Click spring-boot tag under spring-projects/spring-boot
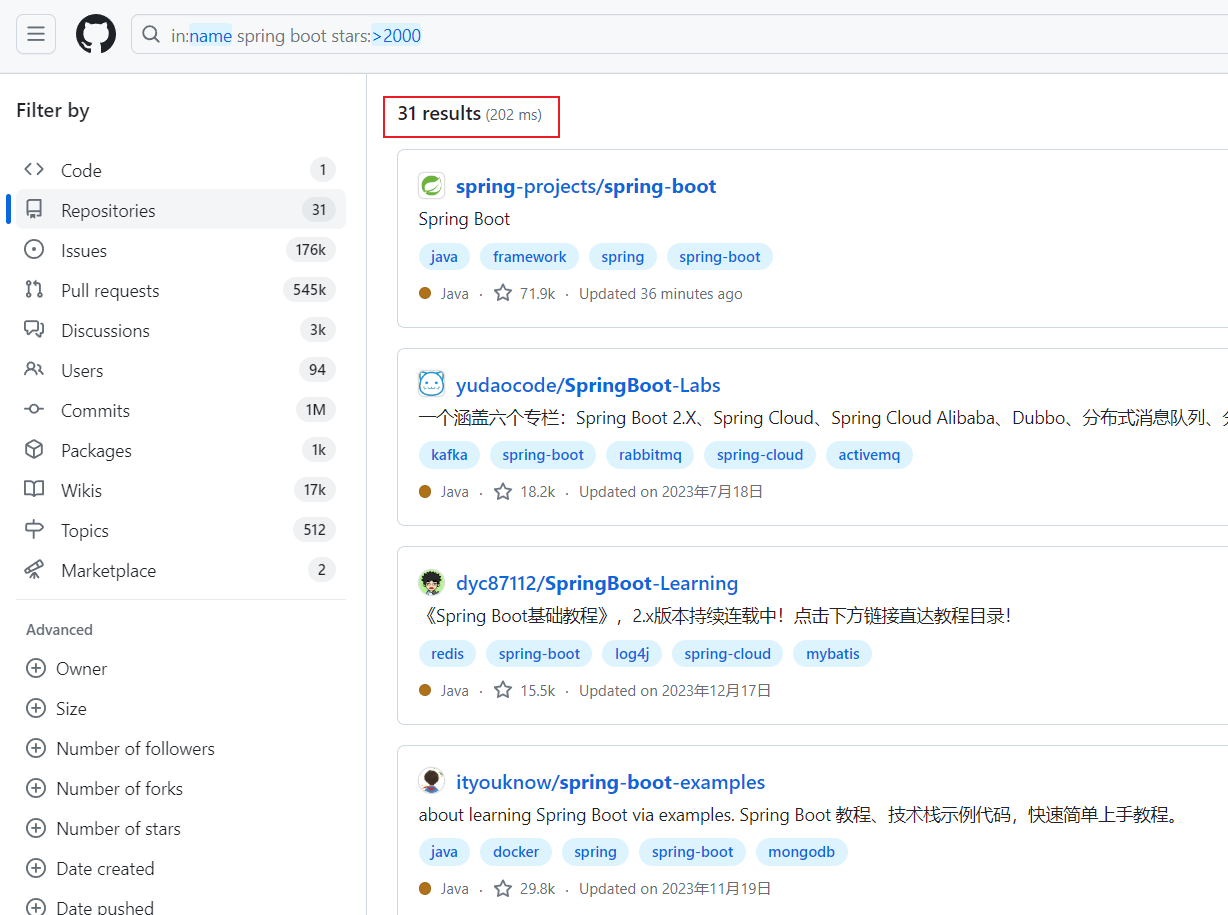 coord(720,257)
